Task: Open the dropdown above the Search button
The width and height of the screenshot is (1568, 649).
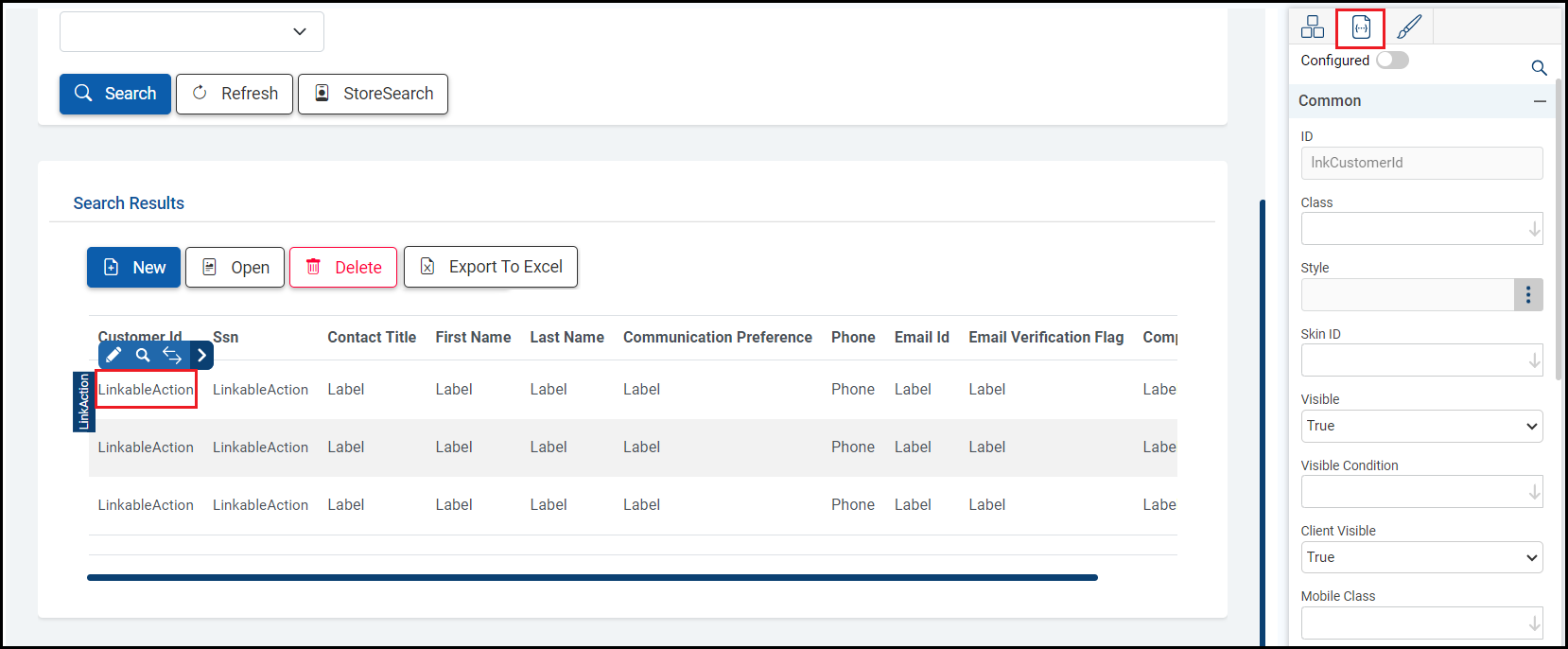Action: pyautogui.click(x=192, y=32)
